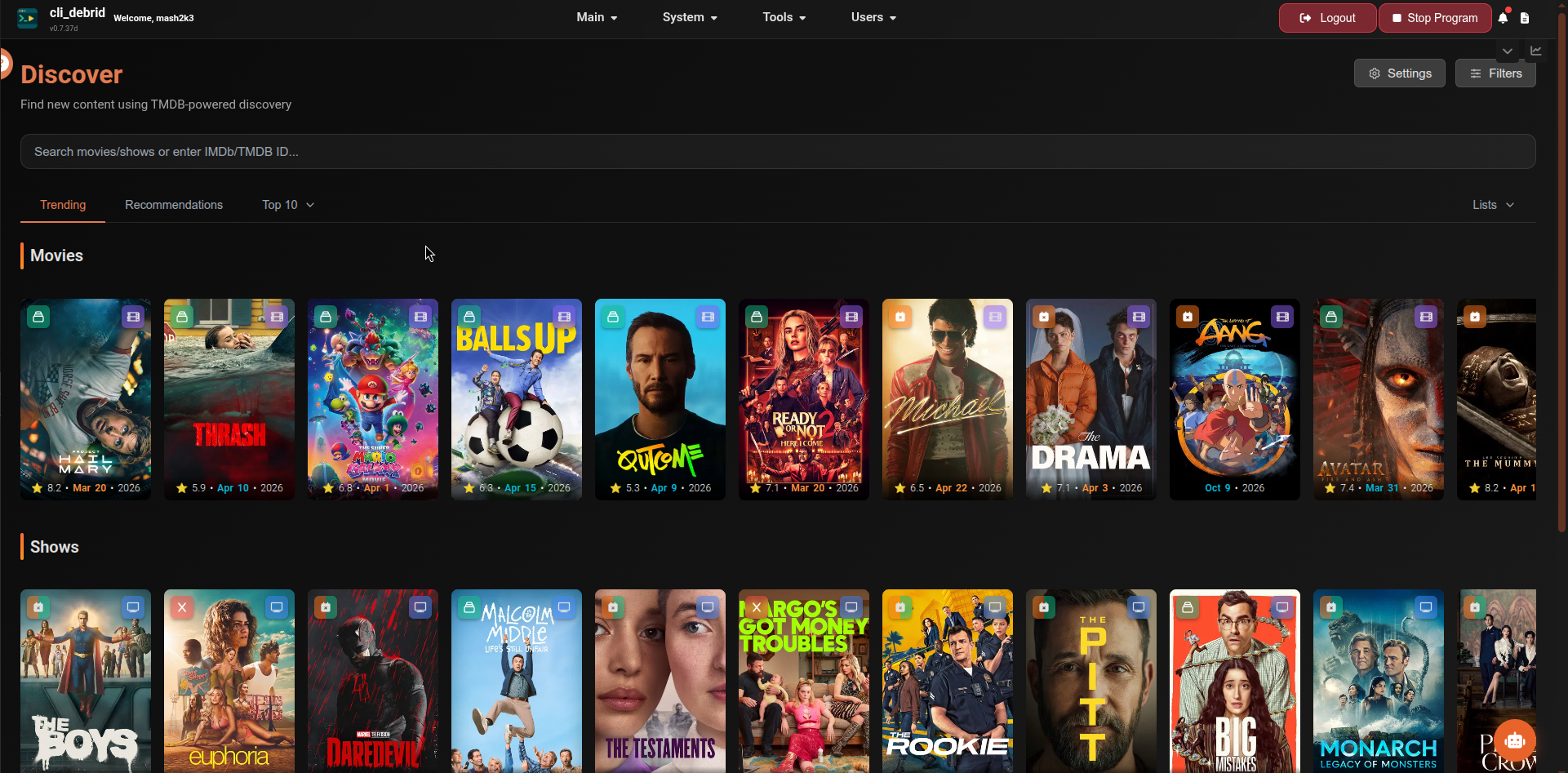Image resolution: width=1568 pixels, height=773 pixels.
Task: Click the 'Movies' section heading
Action: point(56,255)
